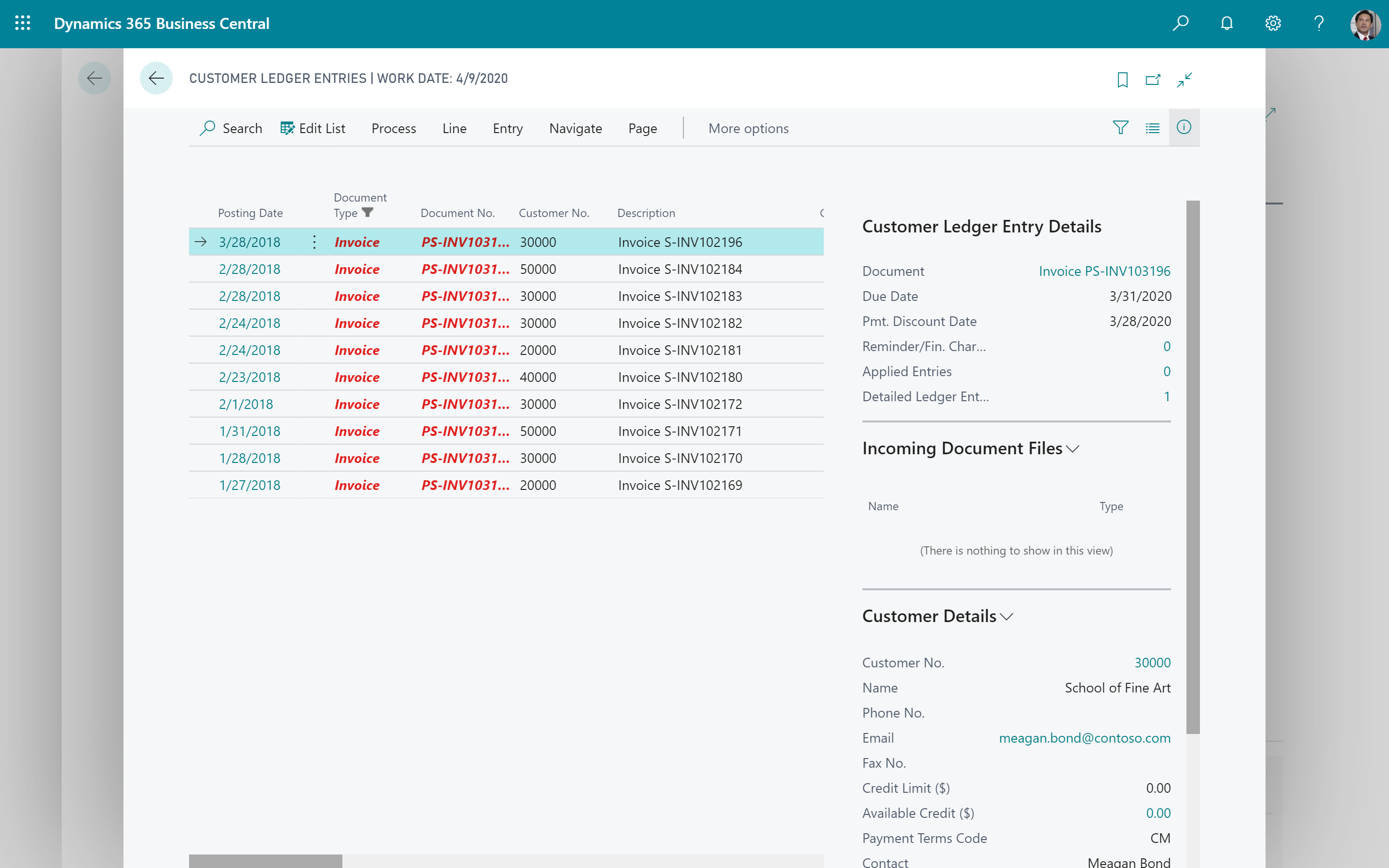Open the notifications bell
This screenshot has width=1389, height=868.
point(1226,24)
